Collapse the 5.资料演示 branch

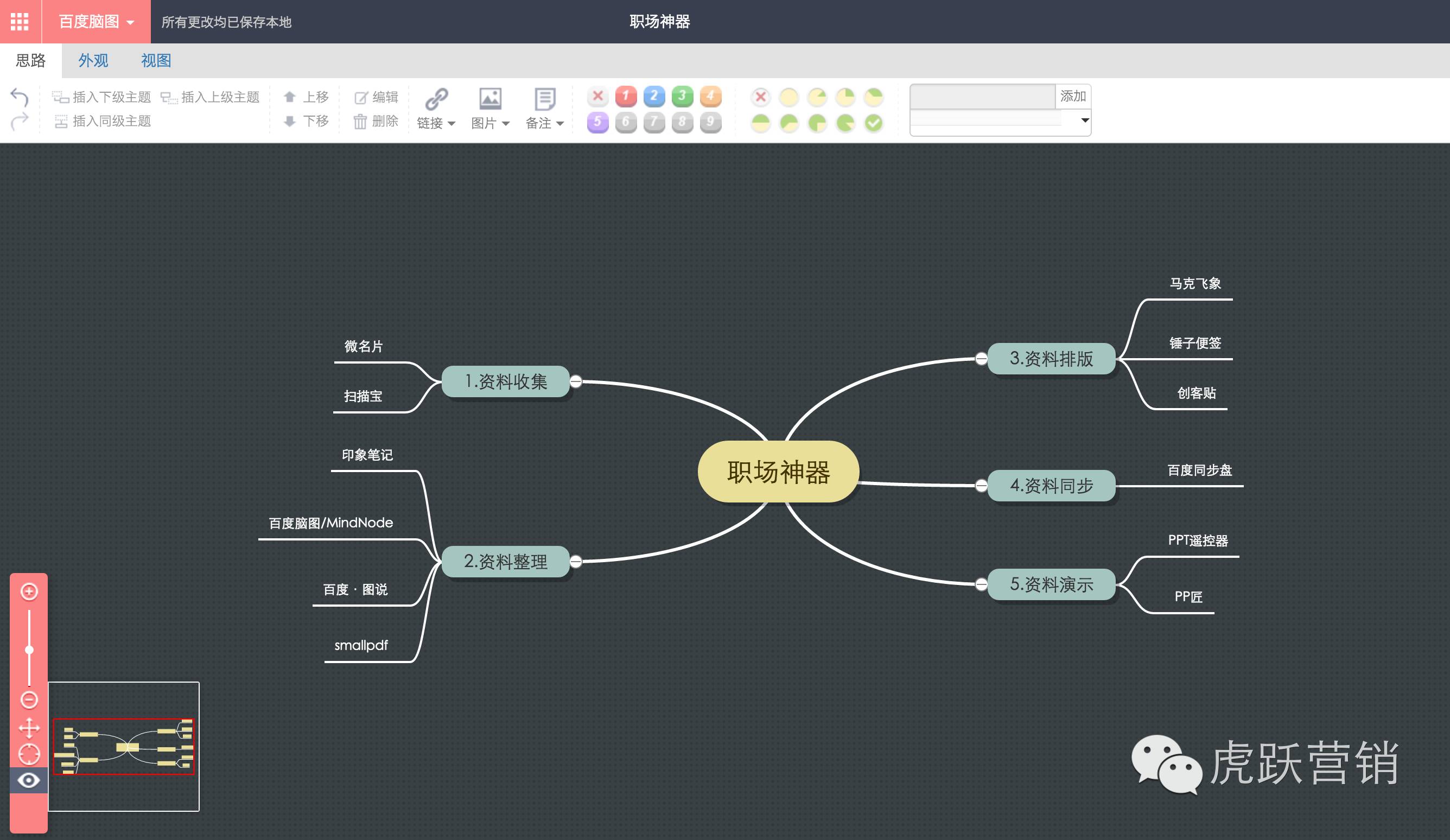[981, 585]
